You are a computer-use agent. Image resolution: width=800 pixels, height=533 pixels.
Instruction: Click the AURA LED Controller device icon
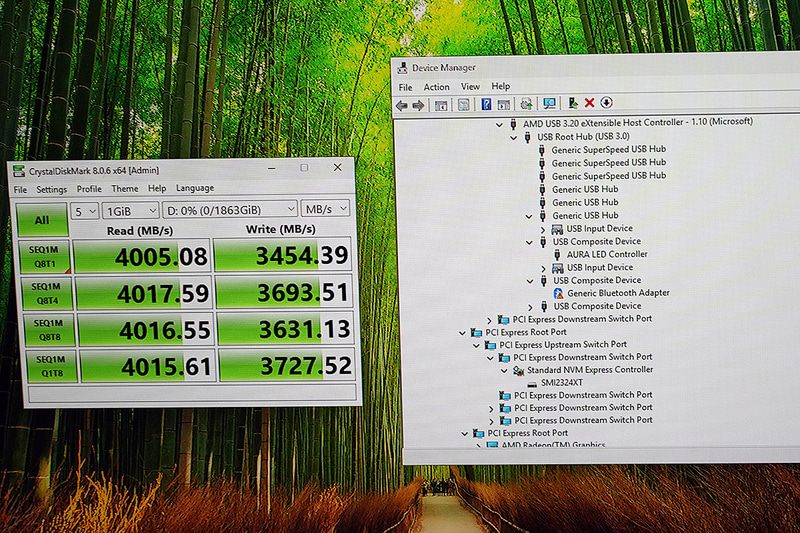coord(557,255)
